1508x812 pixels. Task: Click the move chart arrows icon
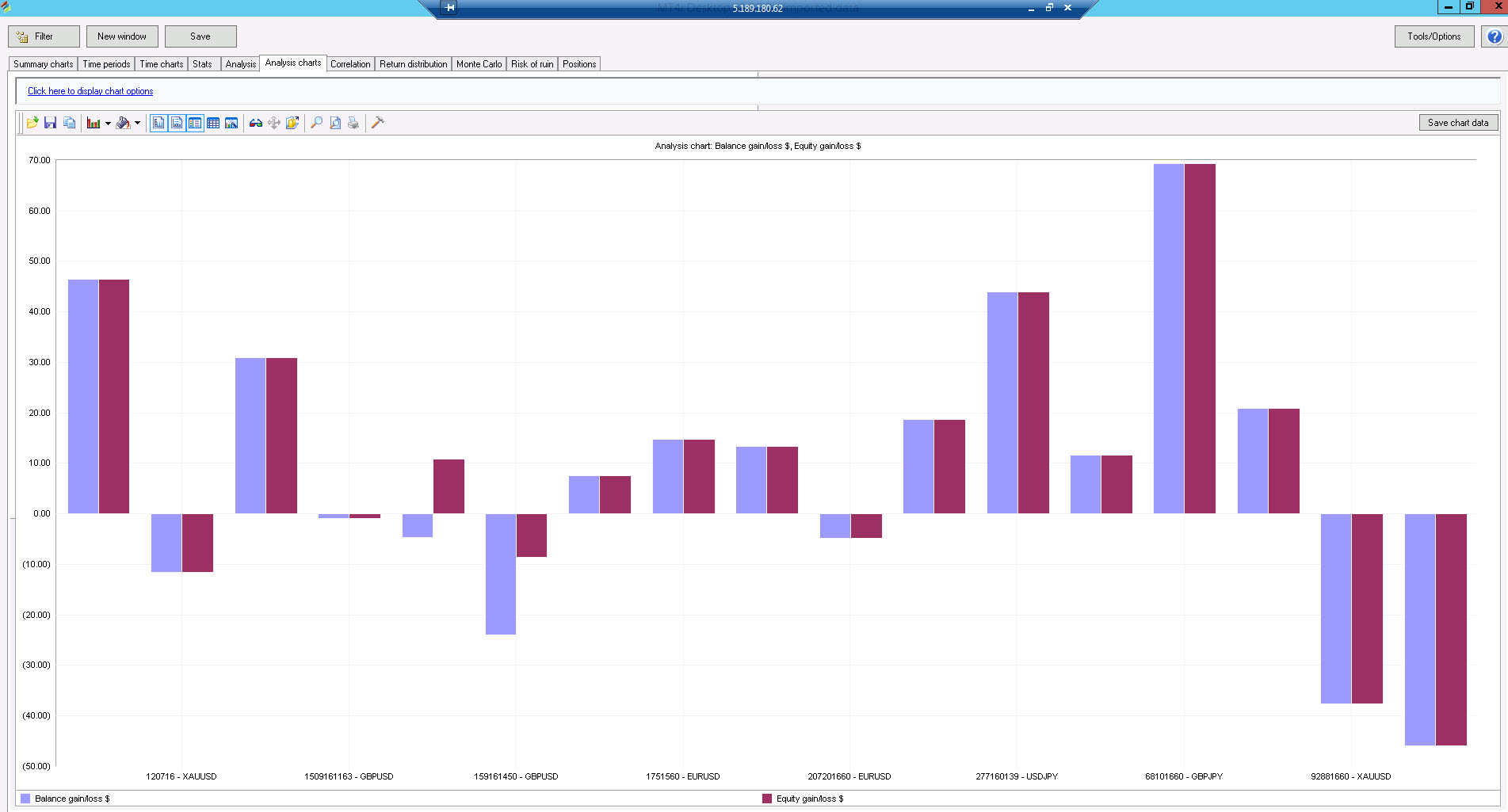click(x=274, y=123)
